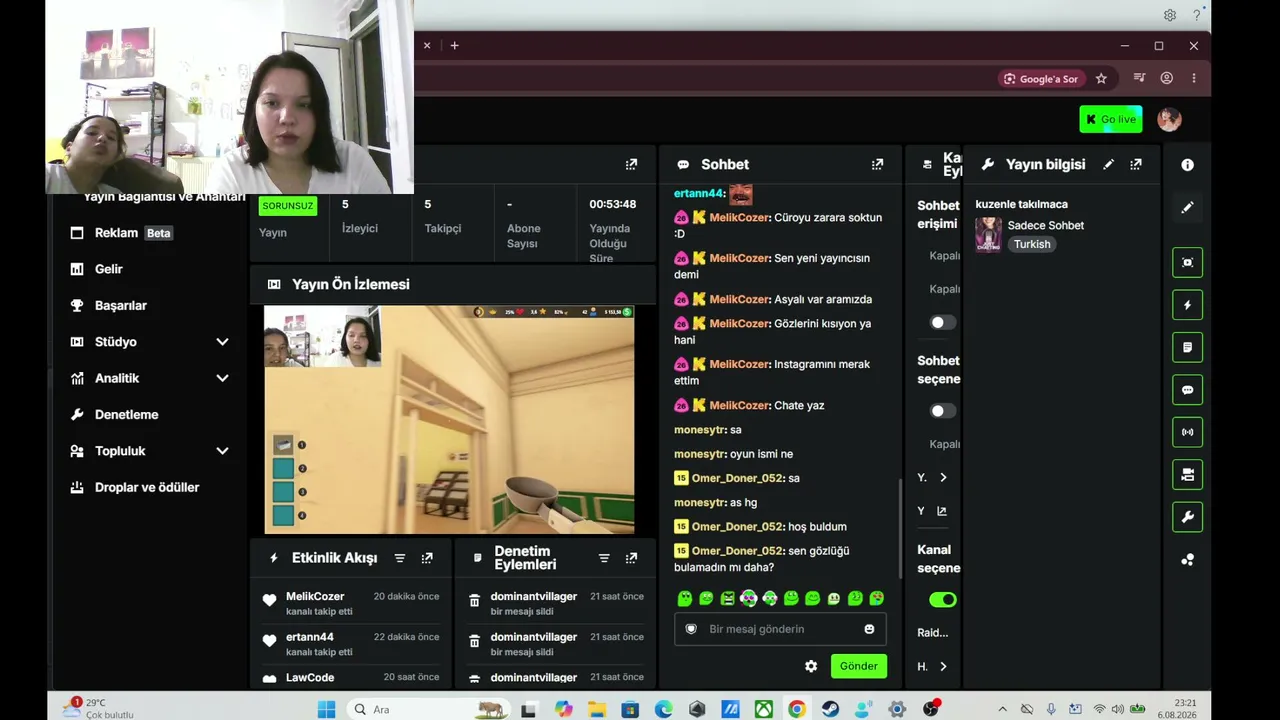
Task: Toggle the lightning bolt panel icon in right sidebar
Action: [x=1187, y=305]
